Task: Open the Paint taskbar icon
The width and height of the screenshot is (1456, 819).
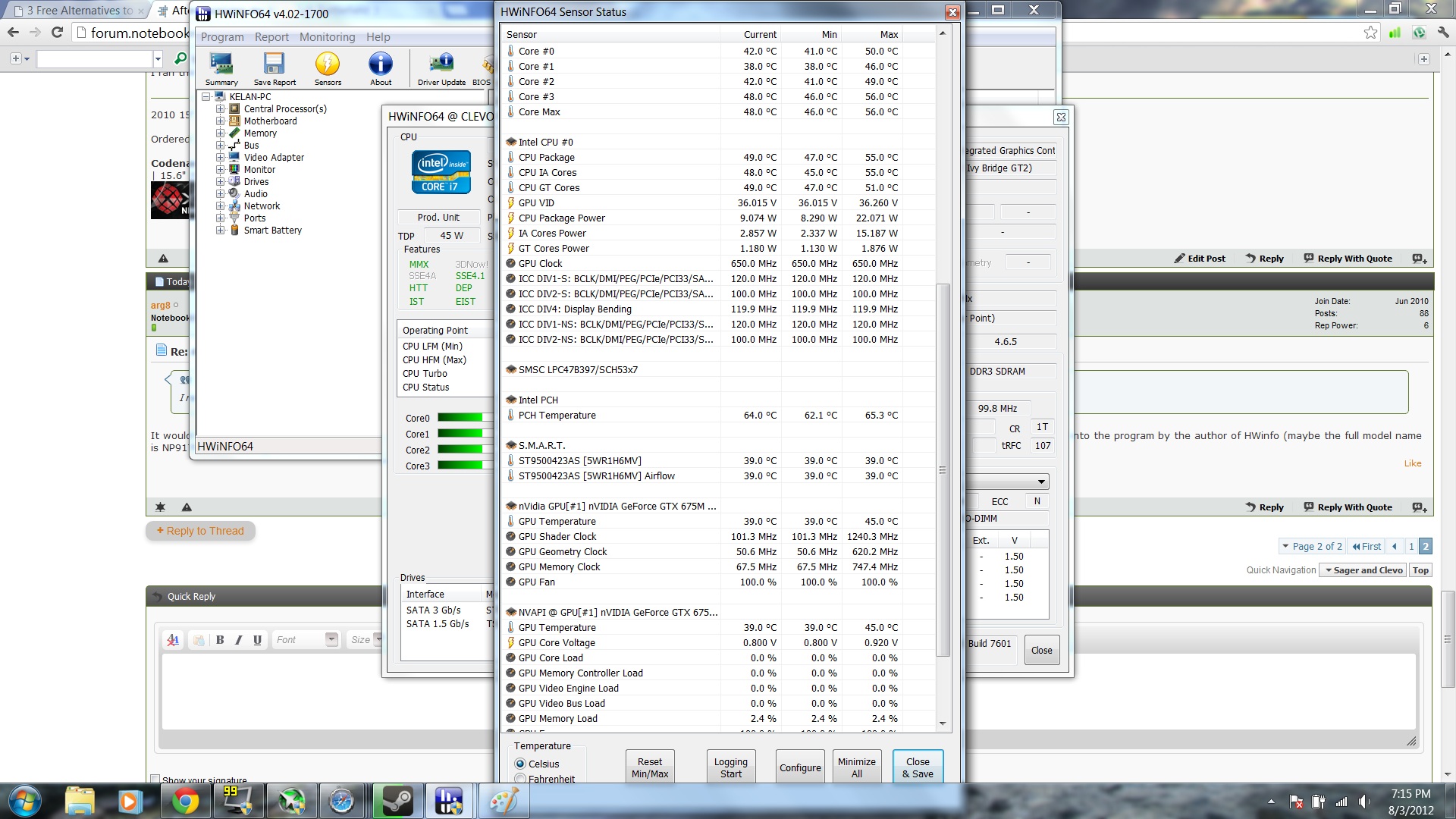Action: pyautogui.click(x=503, y=801)
